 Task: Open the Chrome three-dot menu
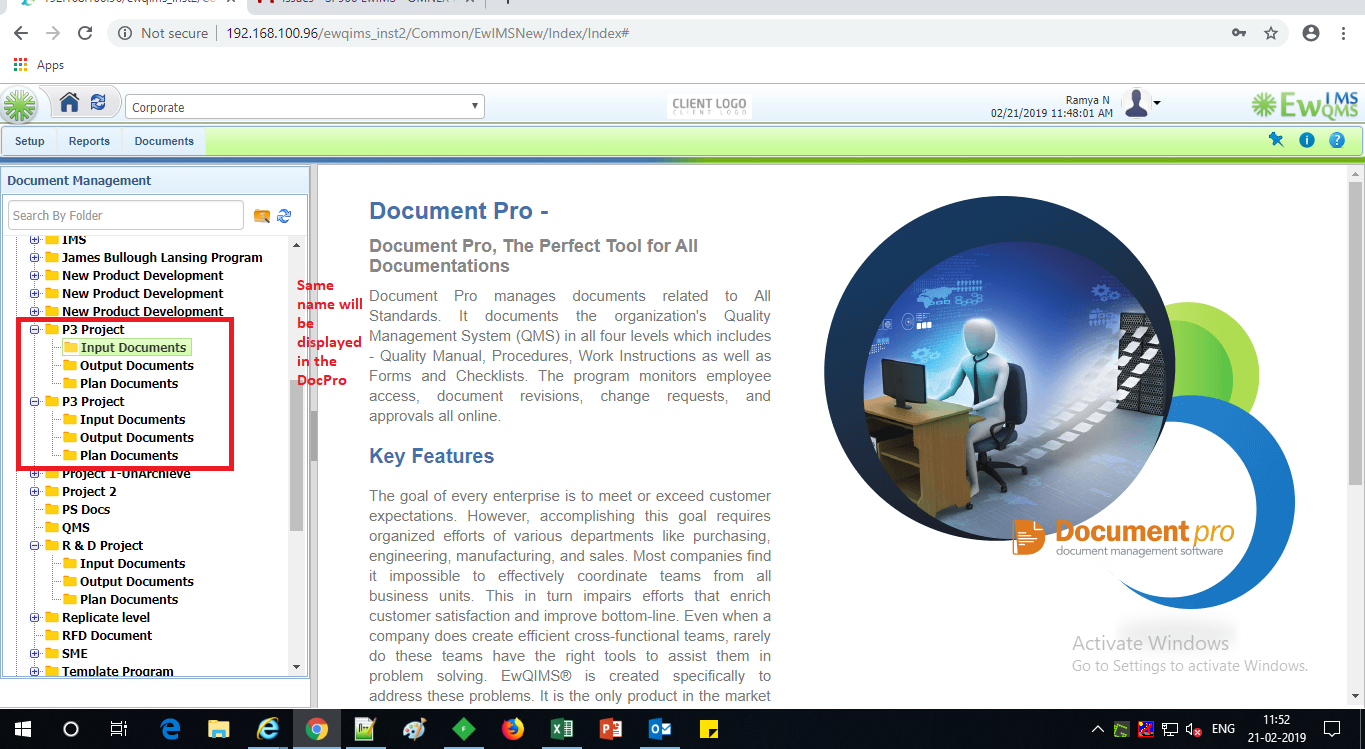(1343, 33)
